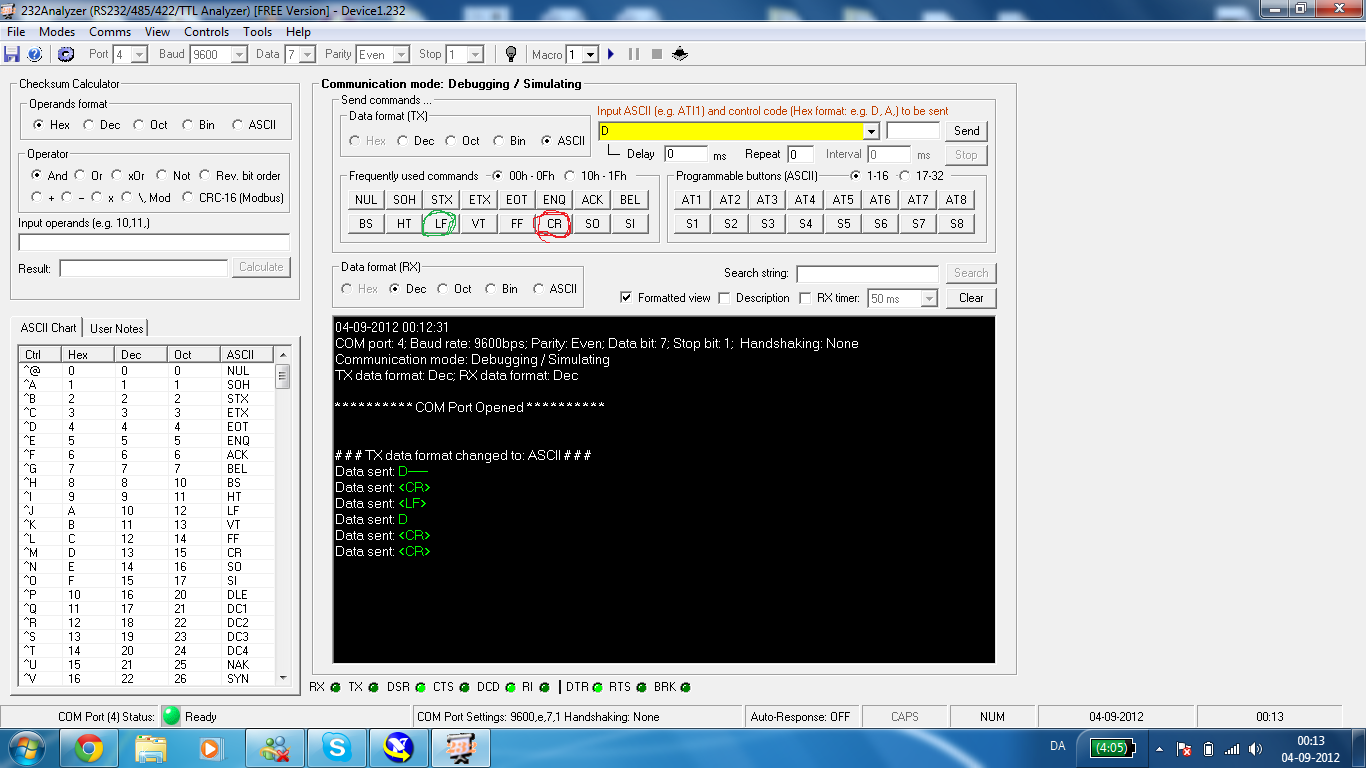Viewport: 1366px width, 768px height.
Task: Click the DSR indicator LED
Action: pyautogui.click(x=420, y=688)
